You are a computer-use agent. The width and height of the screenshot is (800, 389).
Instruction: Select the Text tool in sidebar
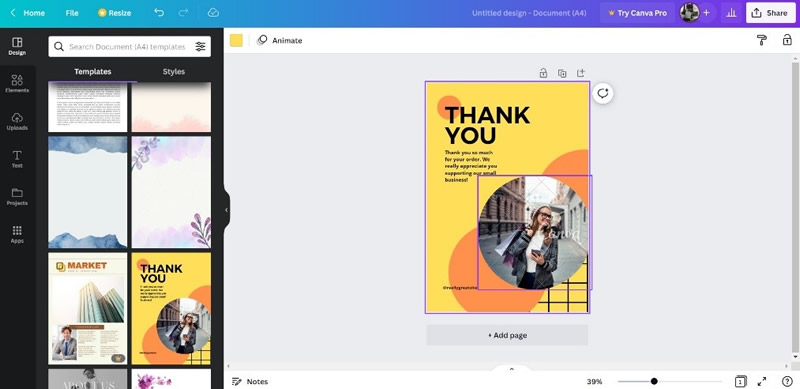pyautogui.click(x=17, y=159)
